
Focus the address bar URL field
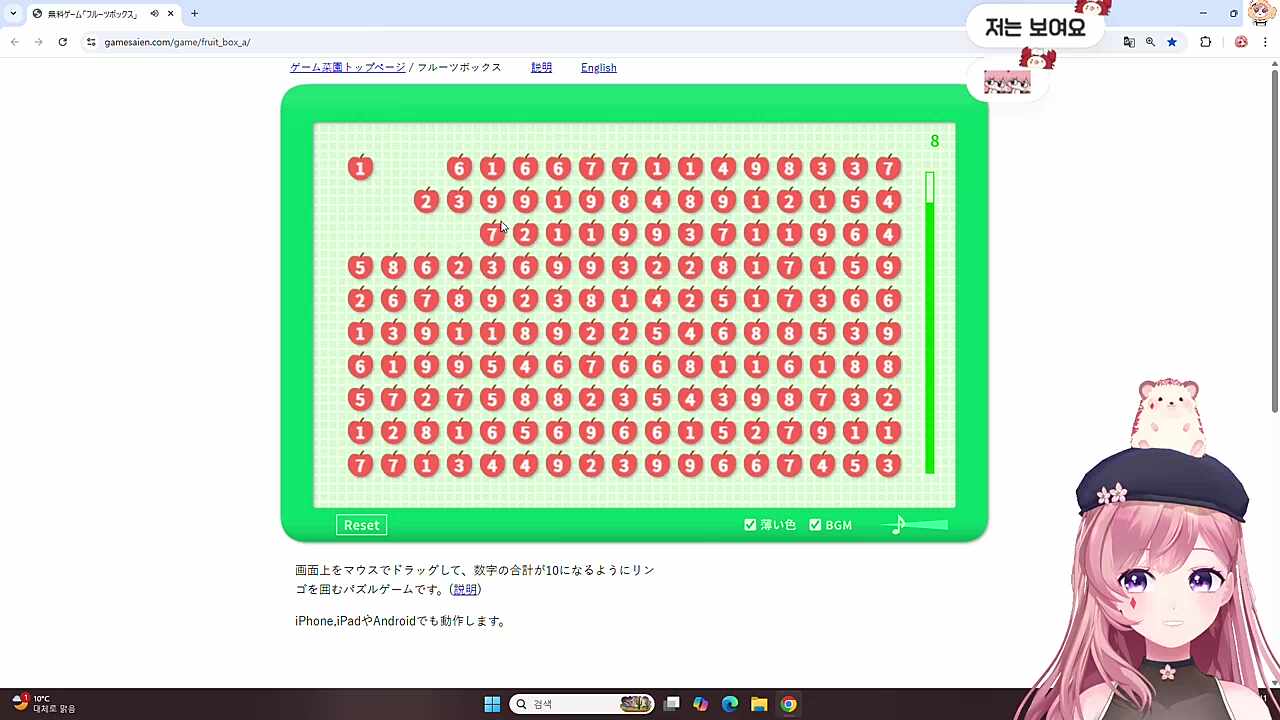tap(600, 42)
